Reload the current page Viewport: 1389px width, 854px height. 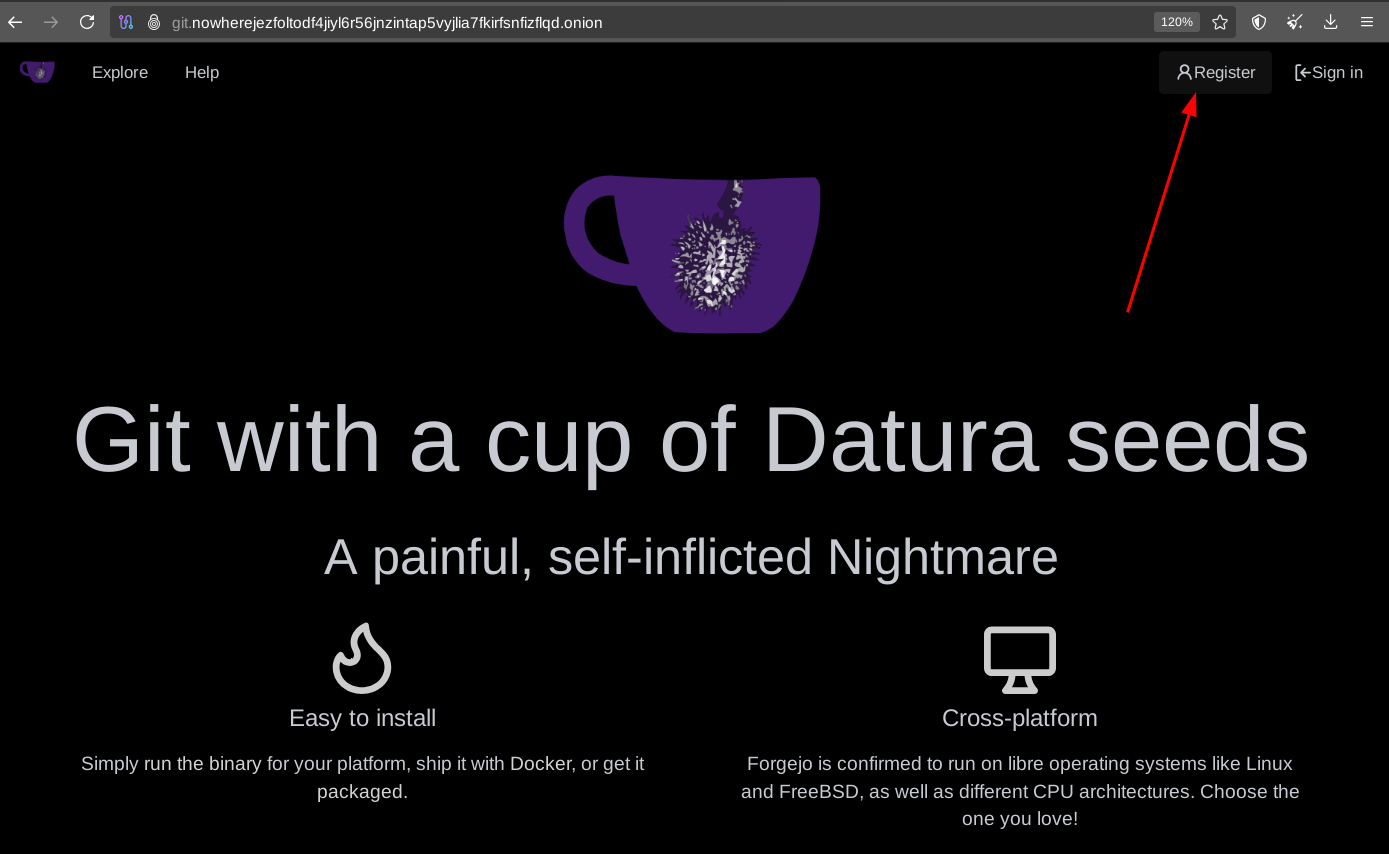[x=87, y=22]
